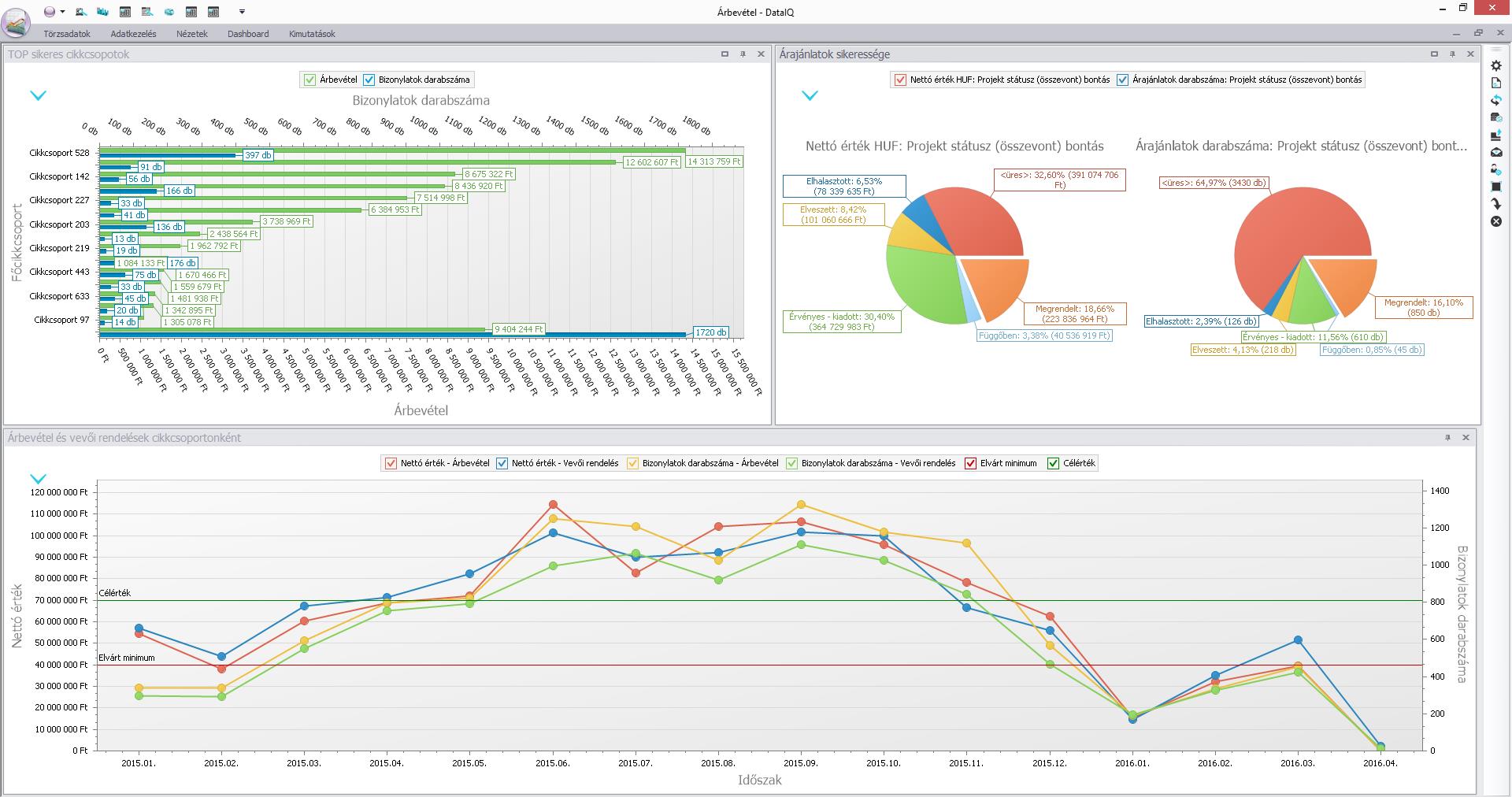1512x797 pixels.
Task: Click the teal bar chart toolbar icon
Action: [102, 12]
